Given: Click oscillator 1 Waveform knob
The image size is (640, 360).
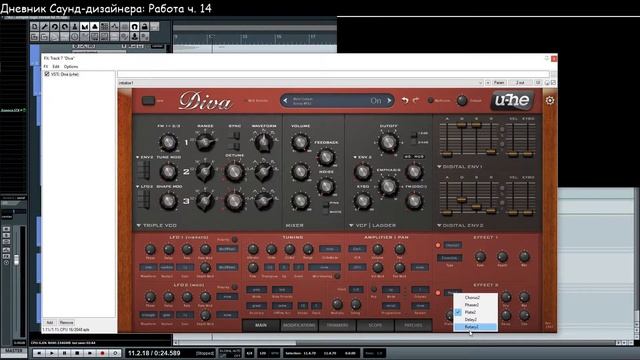Looking at the screenshot, I should [x=264, y=142].
